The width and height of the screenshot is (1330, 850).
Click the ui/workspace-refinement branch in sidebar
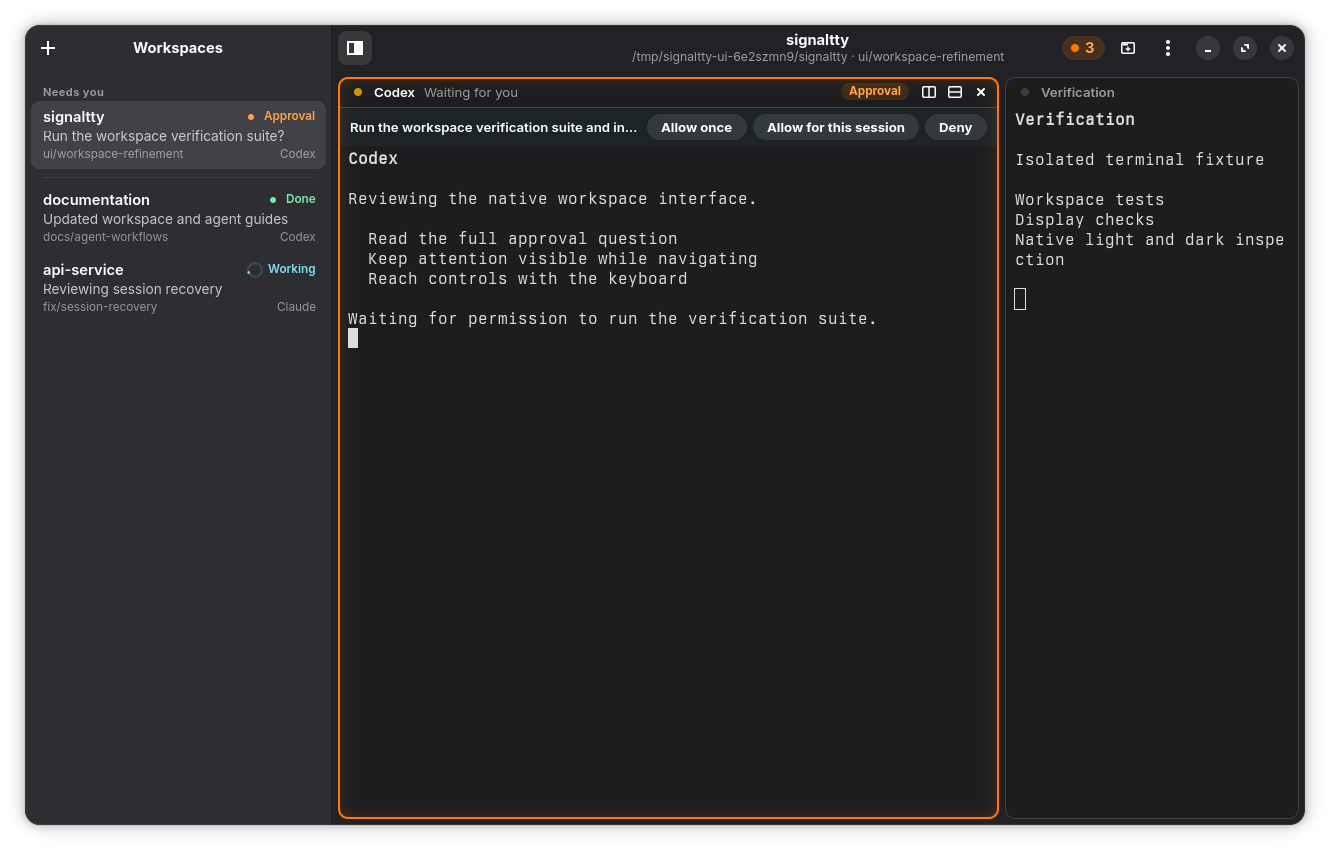point(113,154)
